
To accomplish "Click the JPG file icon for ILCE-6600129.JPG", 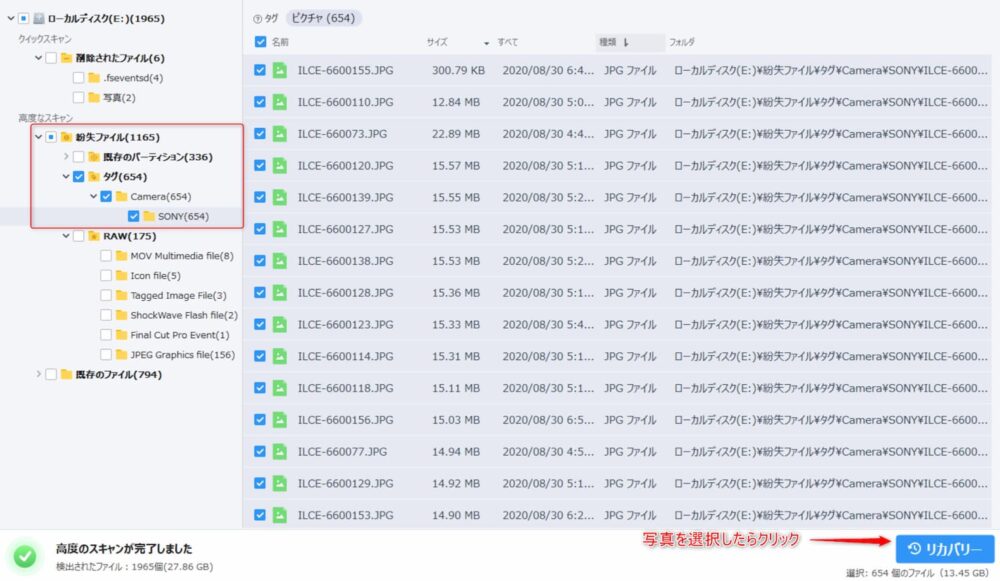I will (x=279, y=483).
